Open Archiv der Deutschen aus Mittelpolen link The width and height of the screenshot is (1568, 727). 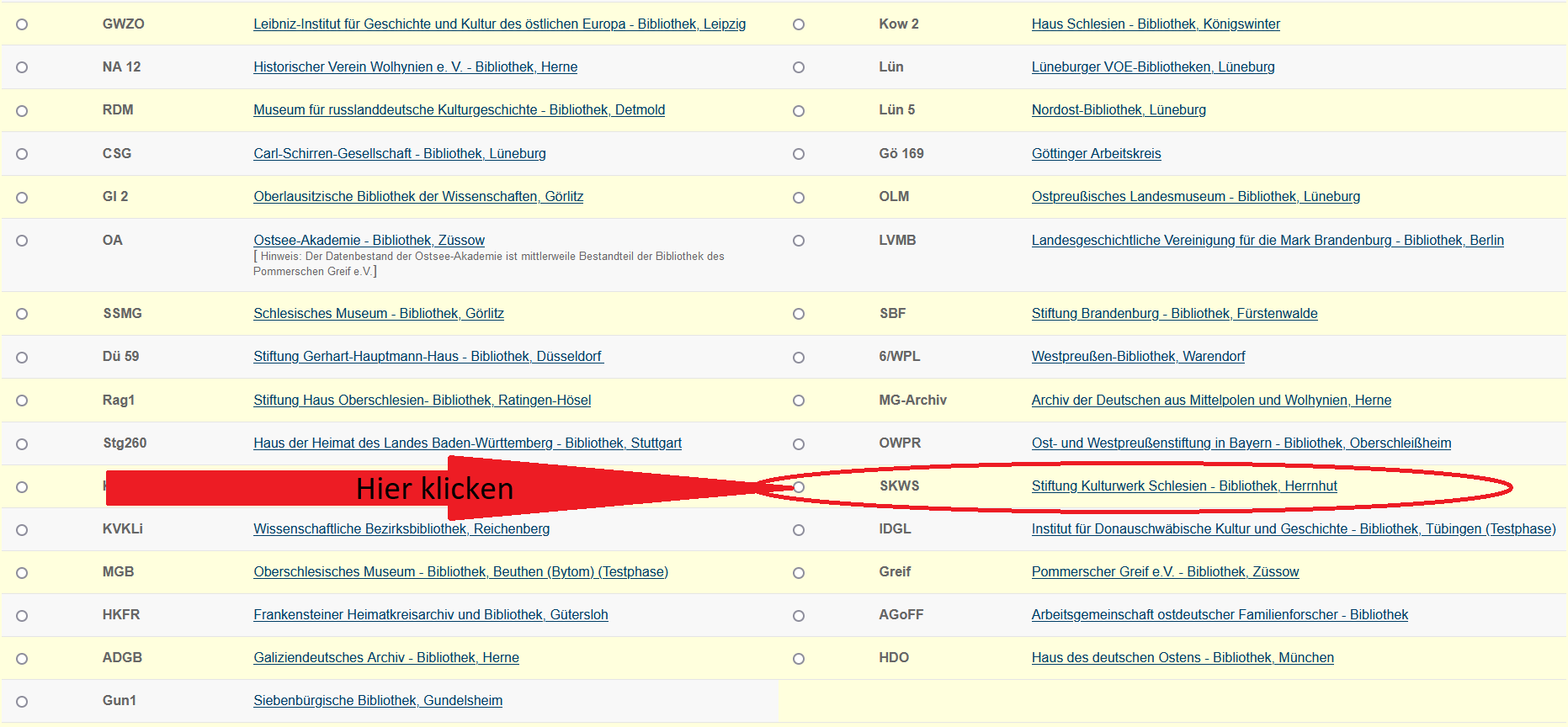1212,401
